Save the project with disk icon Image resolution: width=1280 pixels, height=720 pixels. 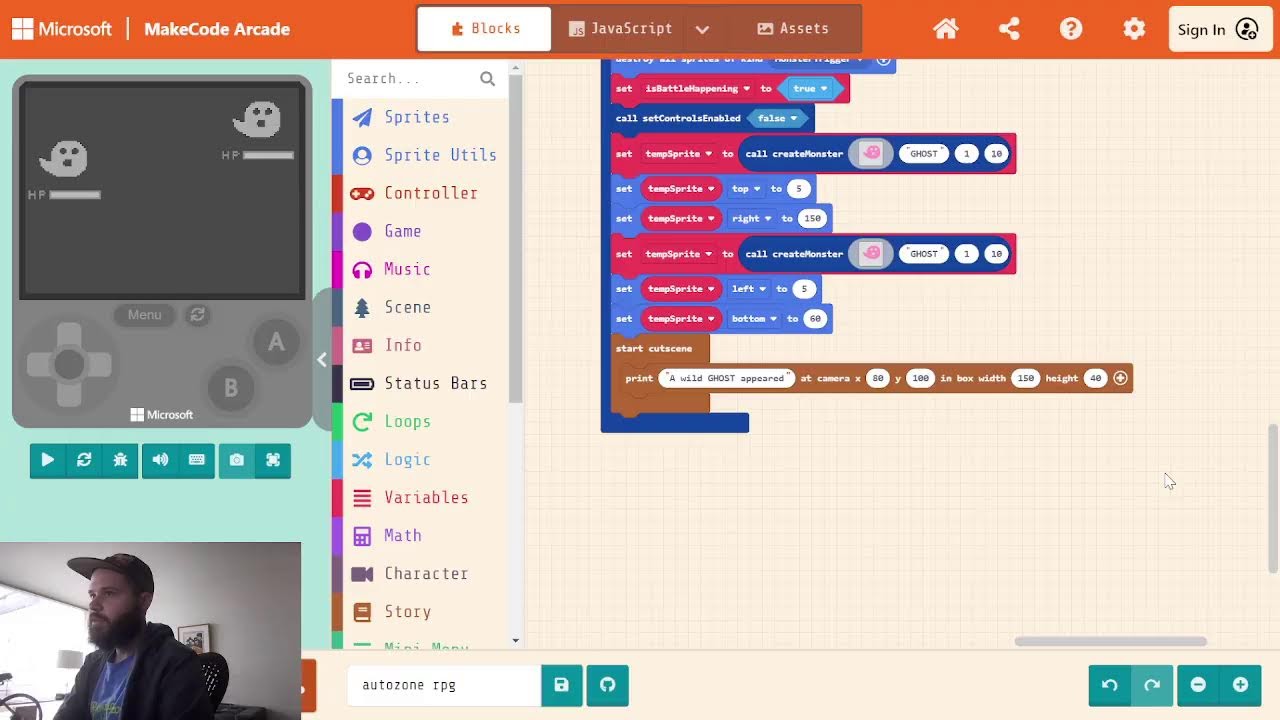pos(561,685)
